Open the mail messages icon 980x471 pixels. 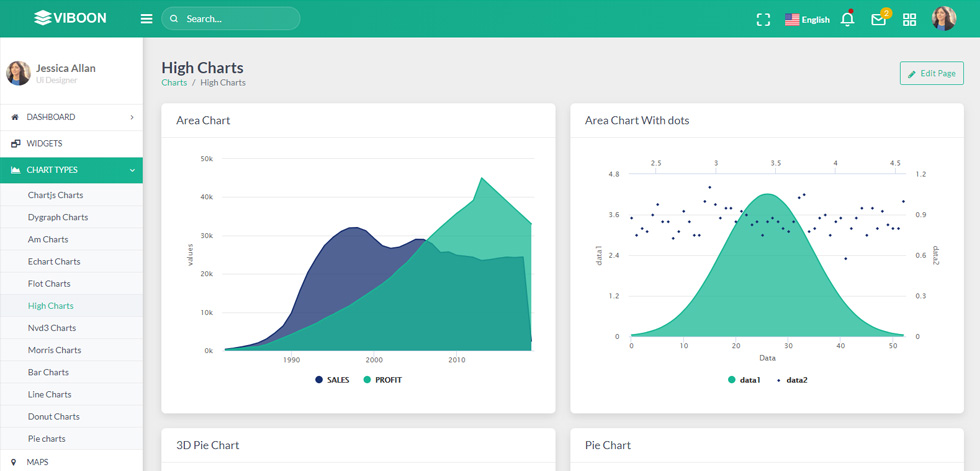click(x=878, y=19)
